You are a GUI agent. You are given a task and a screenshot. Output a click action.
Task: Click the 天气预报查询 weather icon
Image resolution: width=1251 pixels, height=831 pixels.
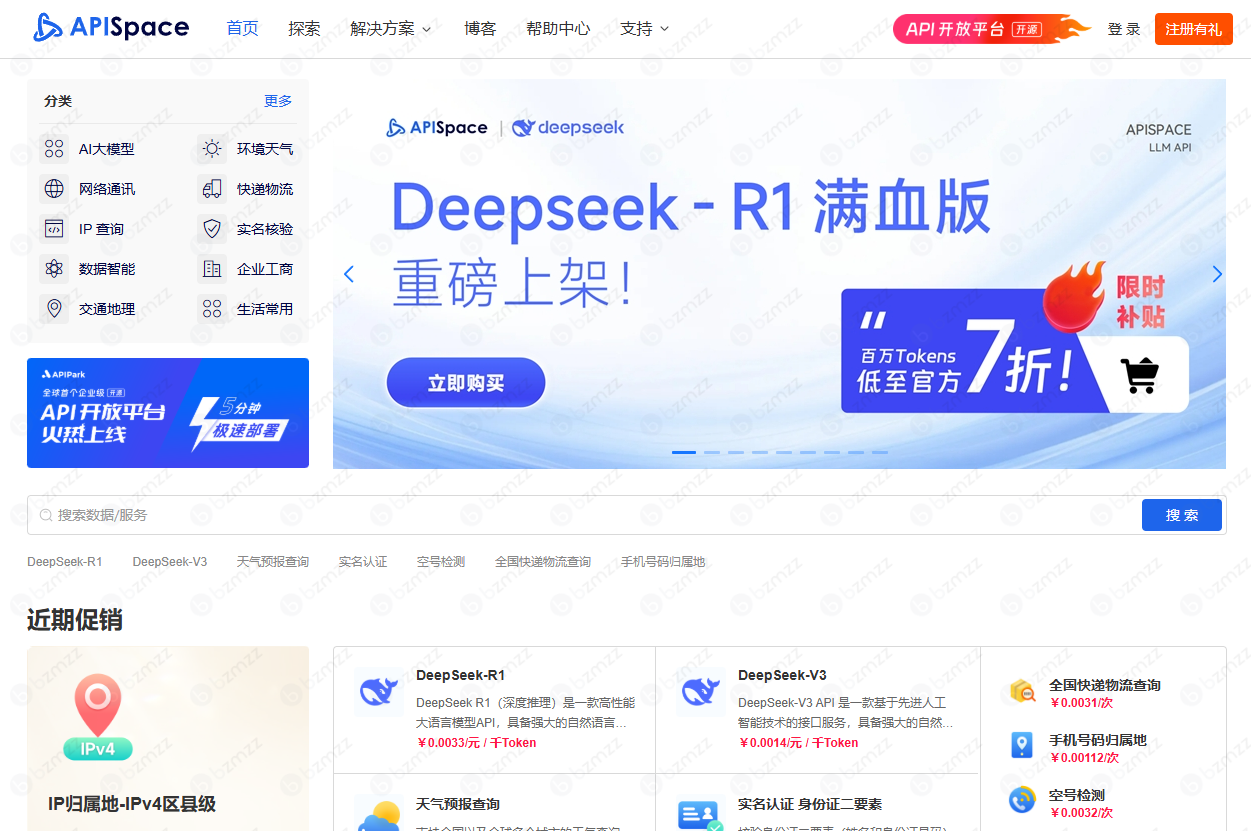tap(379, 814)
